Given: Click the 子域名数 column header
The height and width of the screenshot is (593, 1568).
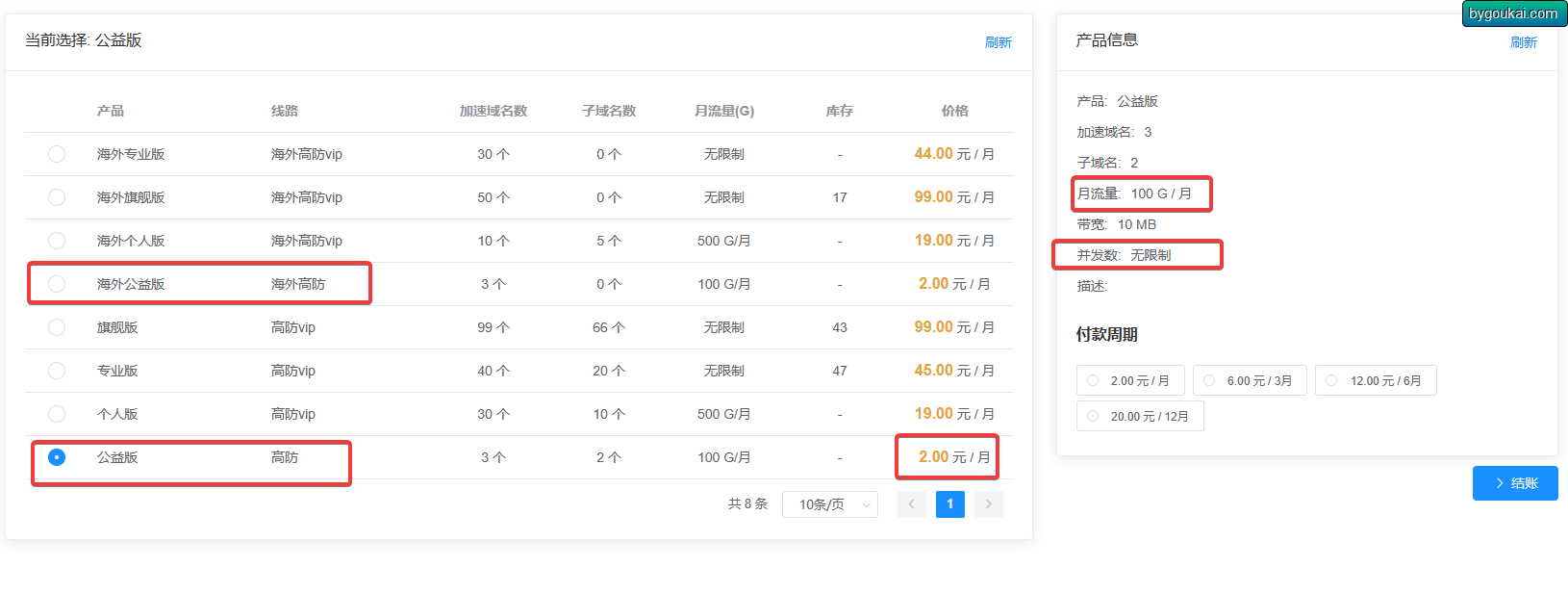Looking at the screenshot, I should (x=609, y=111).
